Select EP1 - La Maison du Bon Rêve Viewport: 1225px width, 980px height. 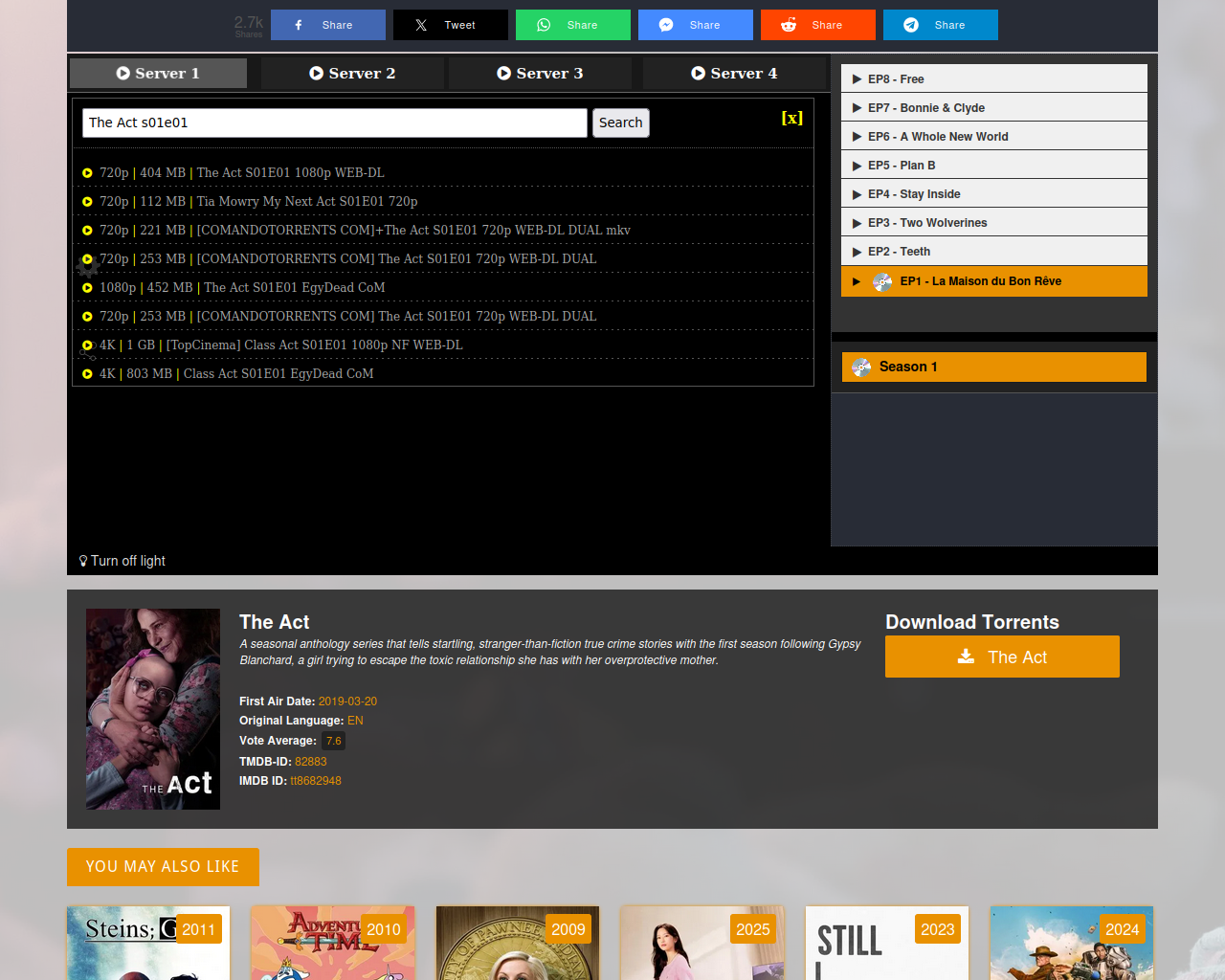[994, 281]
